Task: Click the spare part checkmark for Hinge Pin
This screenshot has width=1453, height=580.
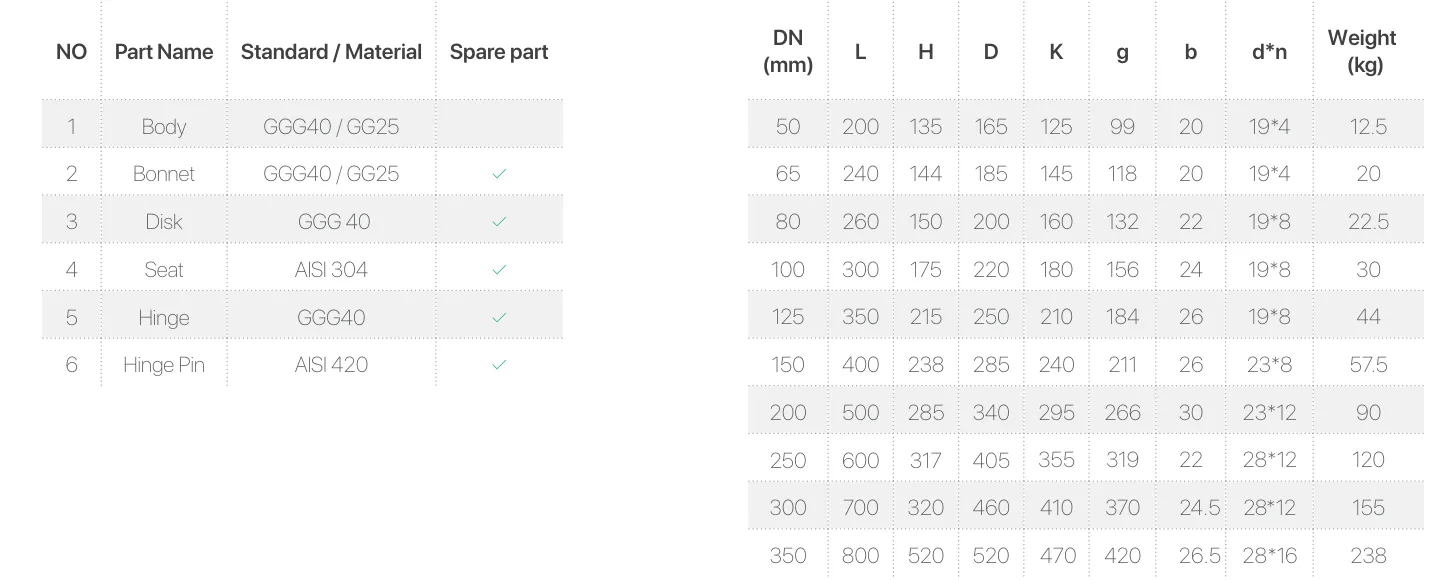Action: [x=499, y=365]
